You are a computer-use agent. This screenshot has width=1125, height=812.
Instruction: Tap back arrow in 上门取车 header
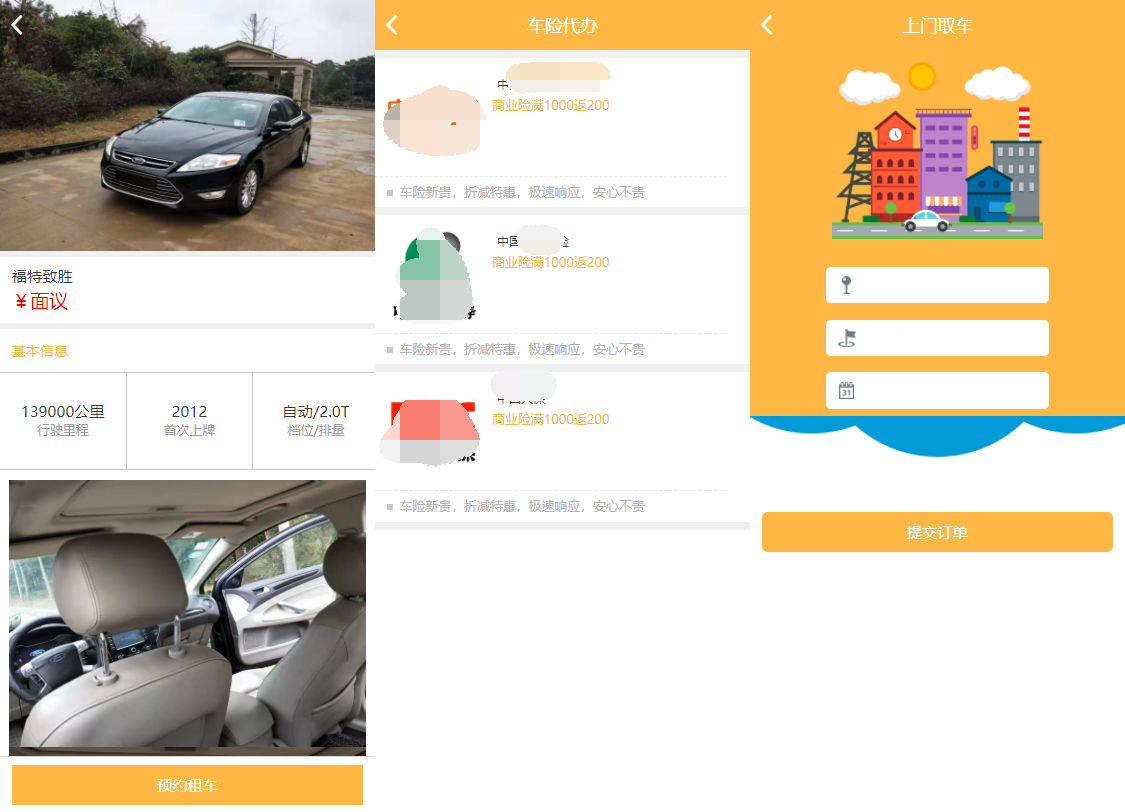(767, 25)
